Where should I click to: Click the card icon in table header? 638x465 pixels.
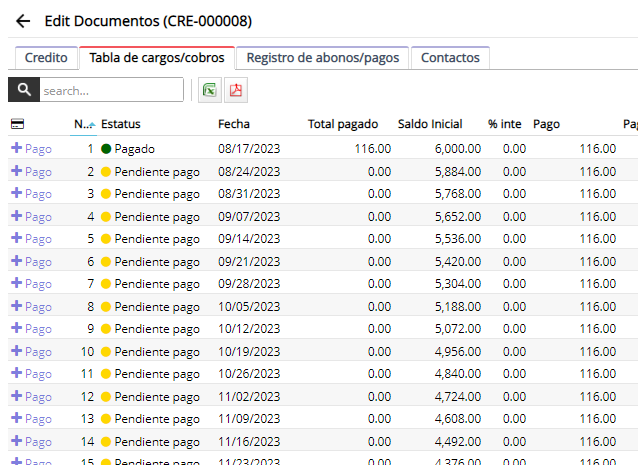[17, 124]
